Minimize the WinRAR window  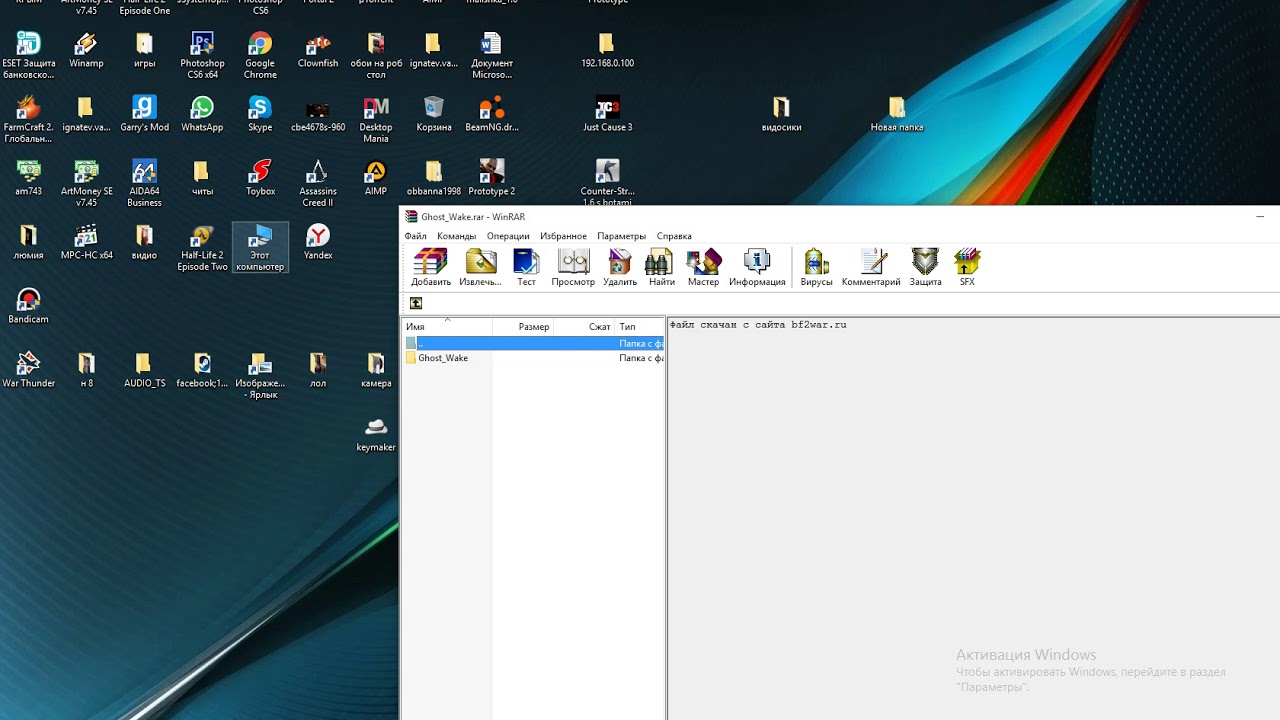point(1260,216)
